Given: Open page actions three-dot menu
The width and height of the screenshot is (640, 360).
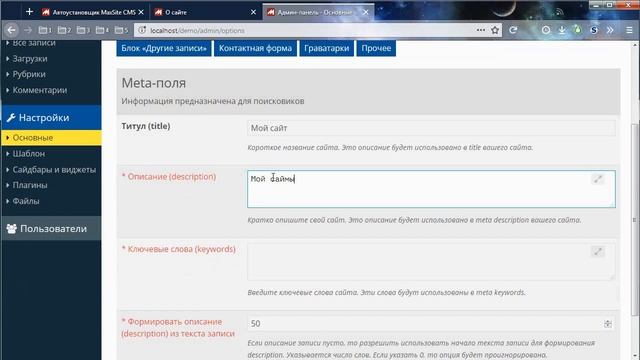Looking at the screenshot, I should [x=481, y=30].
